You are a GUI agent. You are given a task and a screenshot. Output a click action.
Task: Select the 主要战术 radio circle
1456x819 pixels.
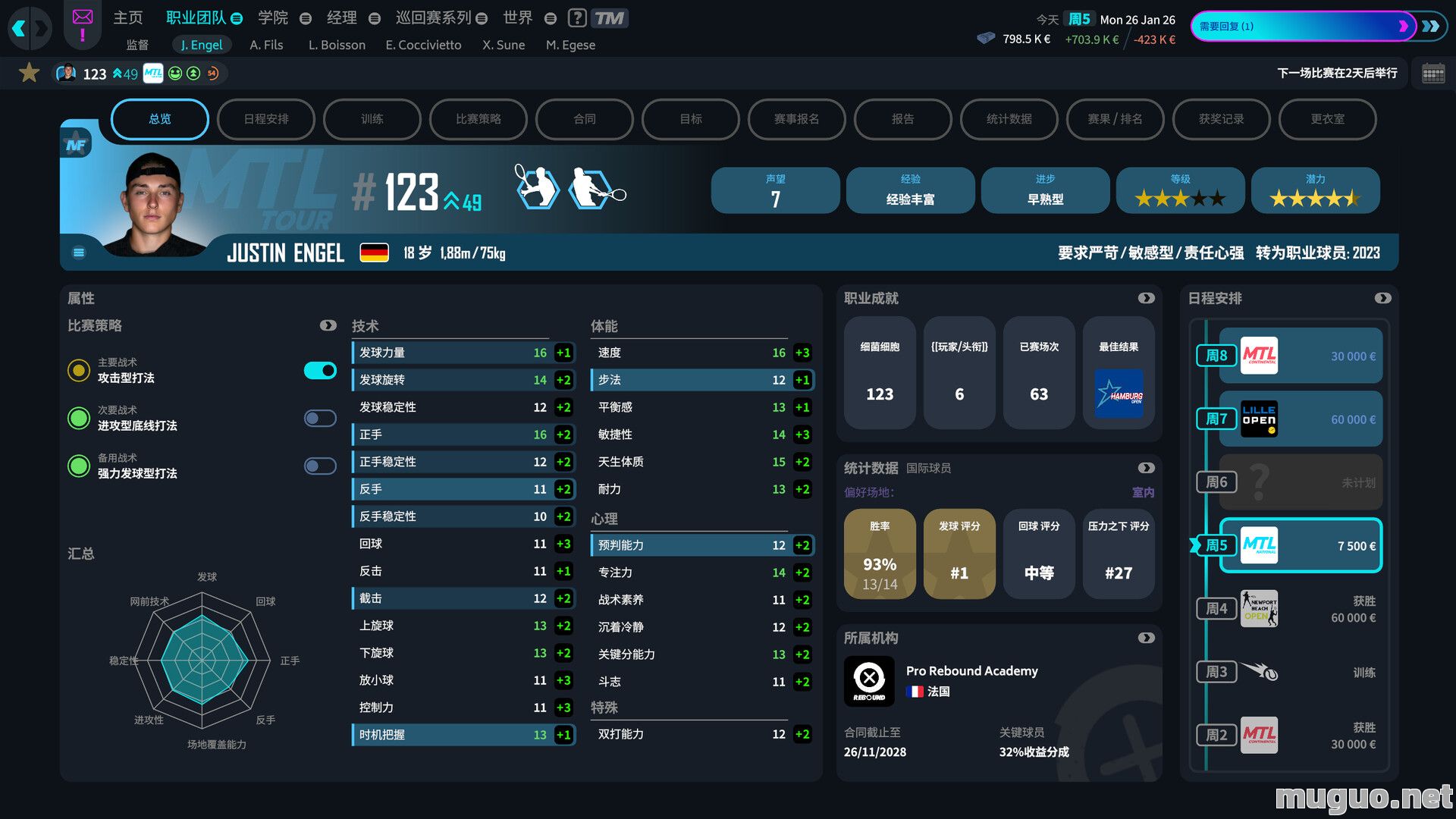click(78, 370)
